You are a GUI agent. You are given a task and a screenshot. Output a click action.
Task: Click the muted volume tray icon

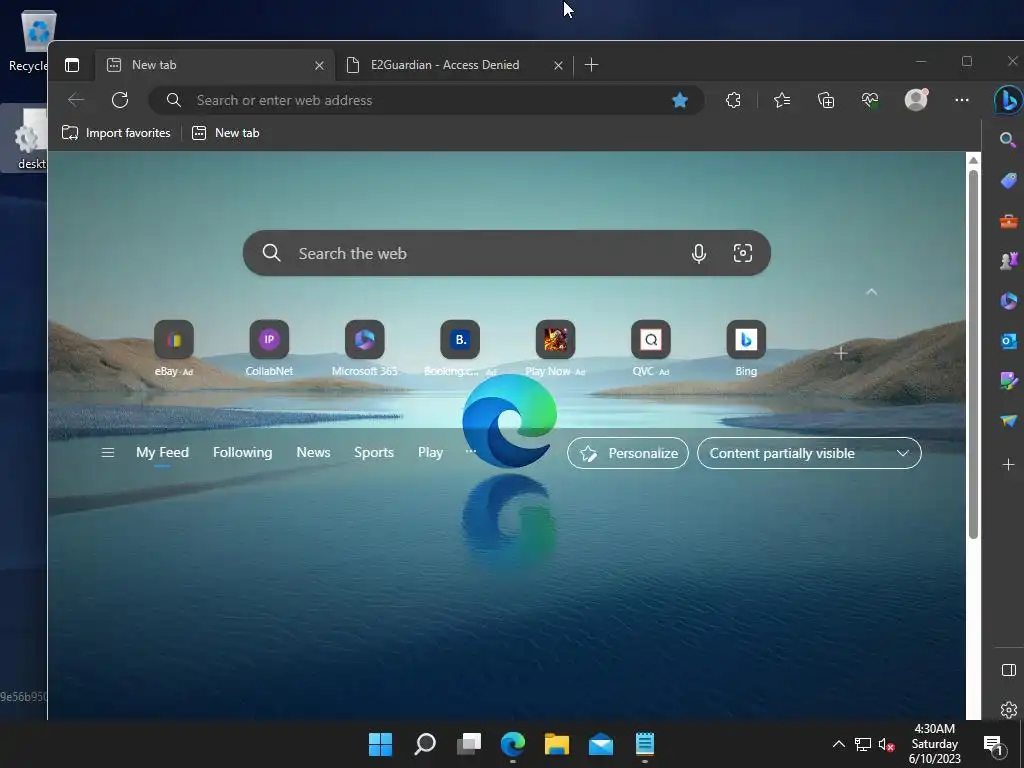tap(886, 744)
